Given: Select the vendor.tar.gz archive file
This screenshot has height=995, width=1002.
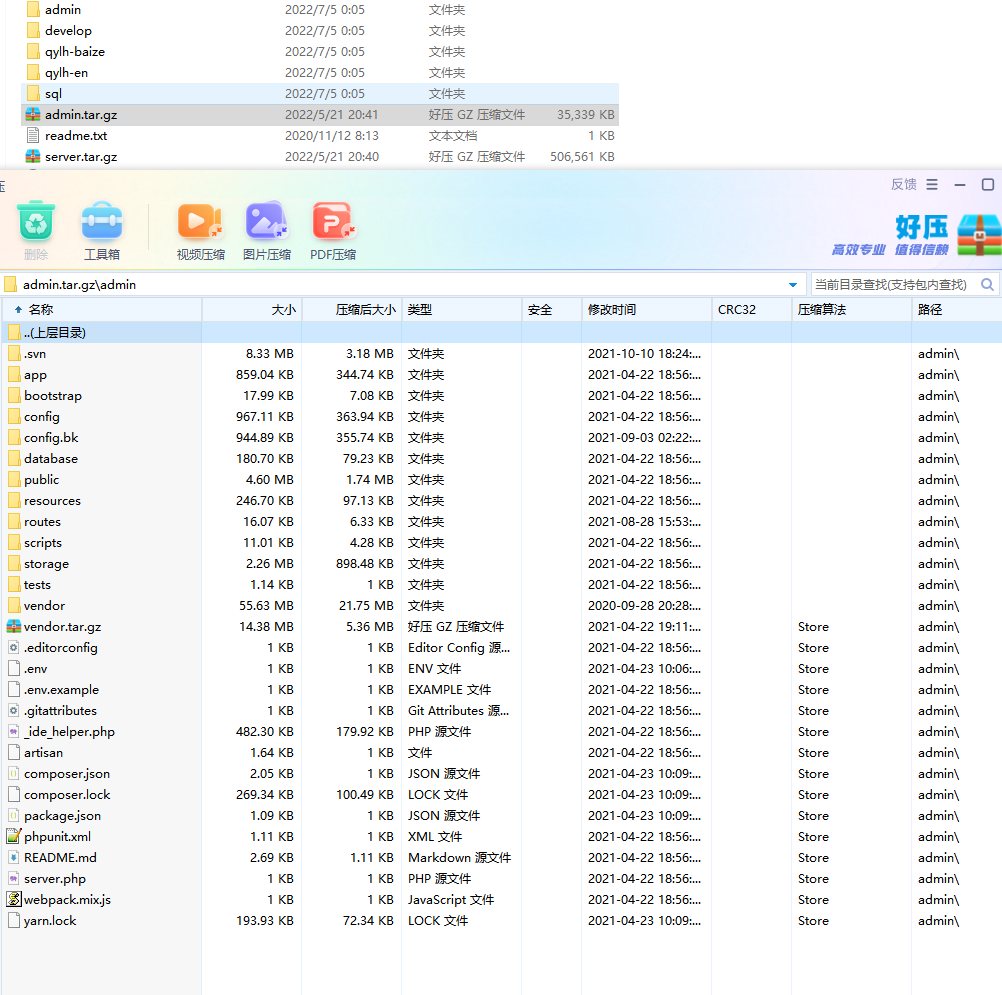Looking at the screenshot, I should (62, 627).
